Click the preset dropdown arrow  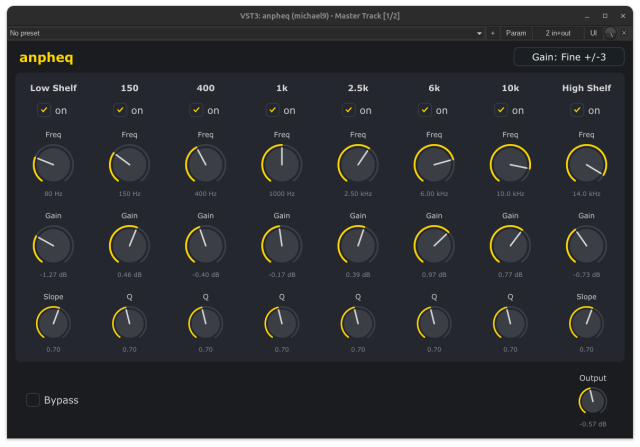(479, 33)
